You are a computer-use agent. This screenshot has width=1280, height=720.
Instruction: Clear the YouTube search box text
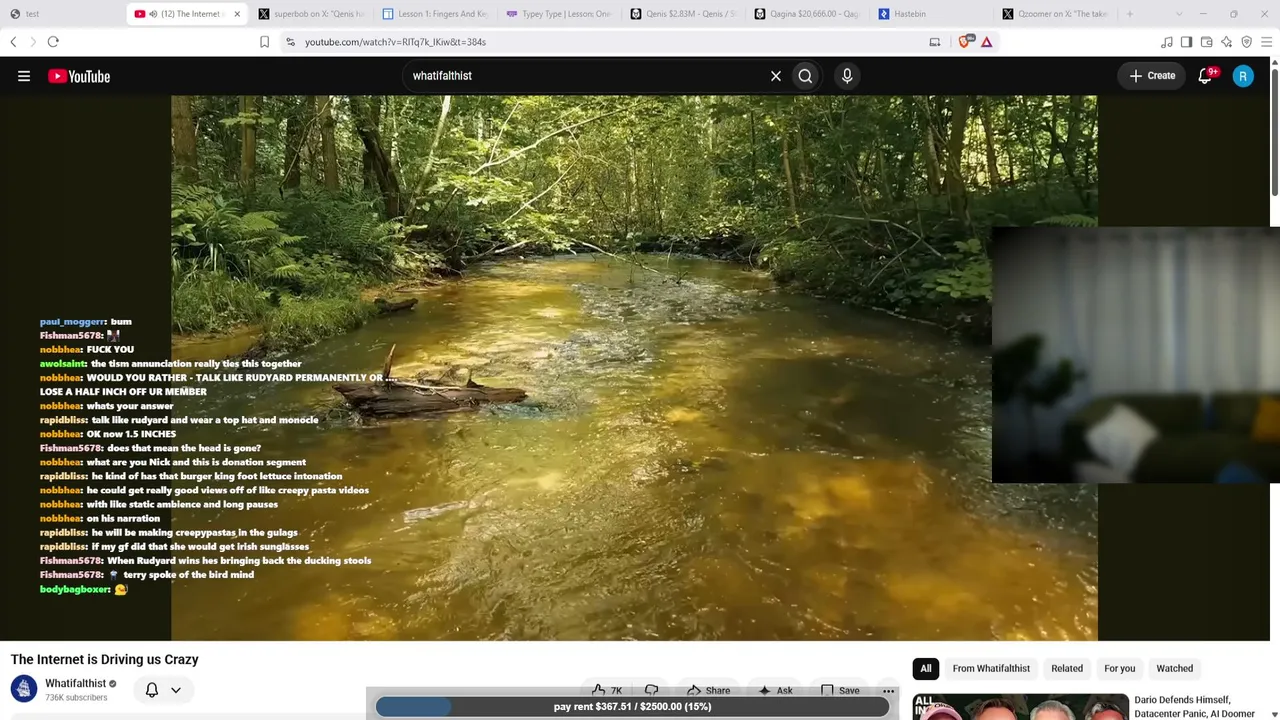click(775, 76)
